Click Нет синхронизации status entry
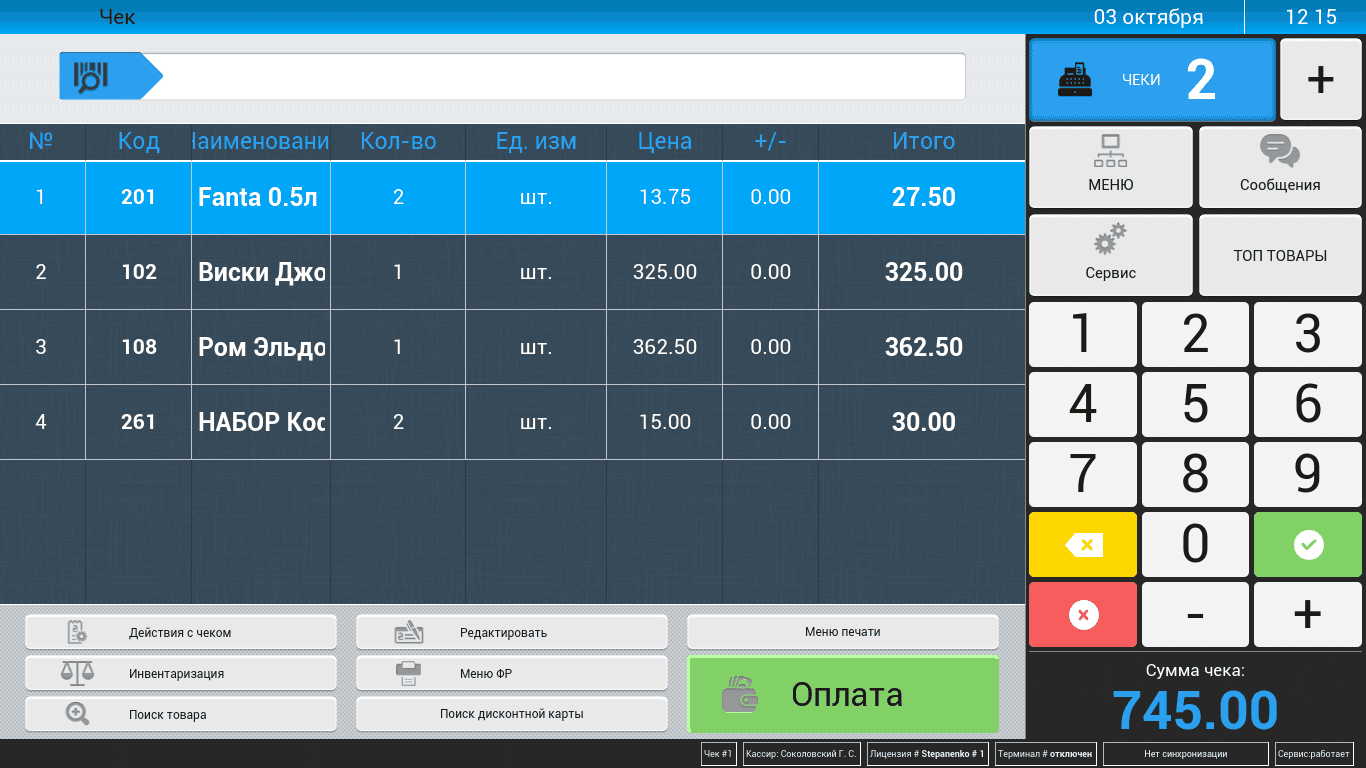Screen dimensions: 1366x768 point(1185,754)
